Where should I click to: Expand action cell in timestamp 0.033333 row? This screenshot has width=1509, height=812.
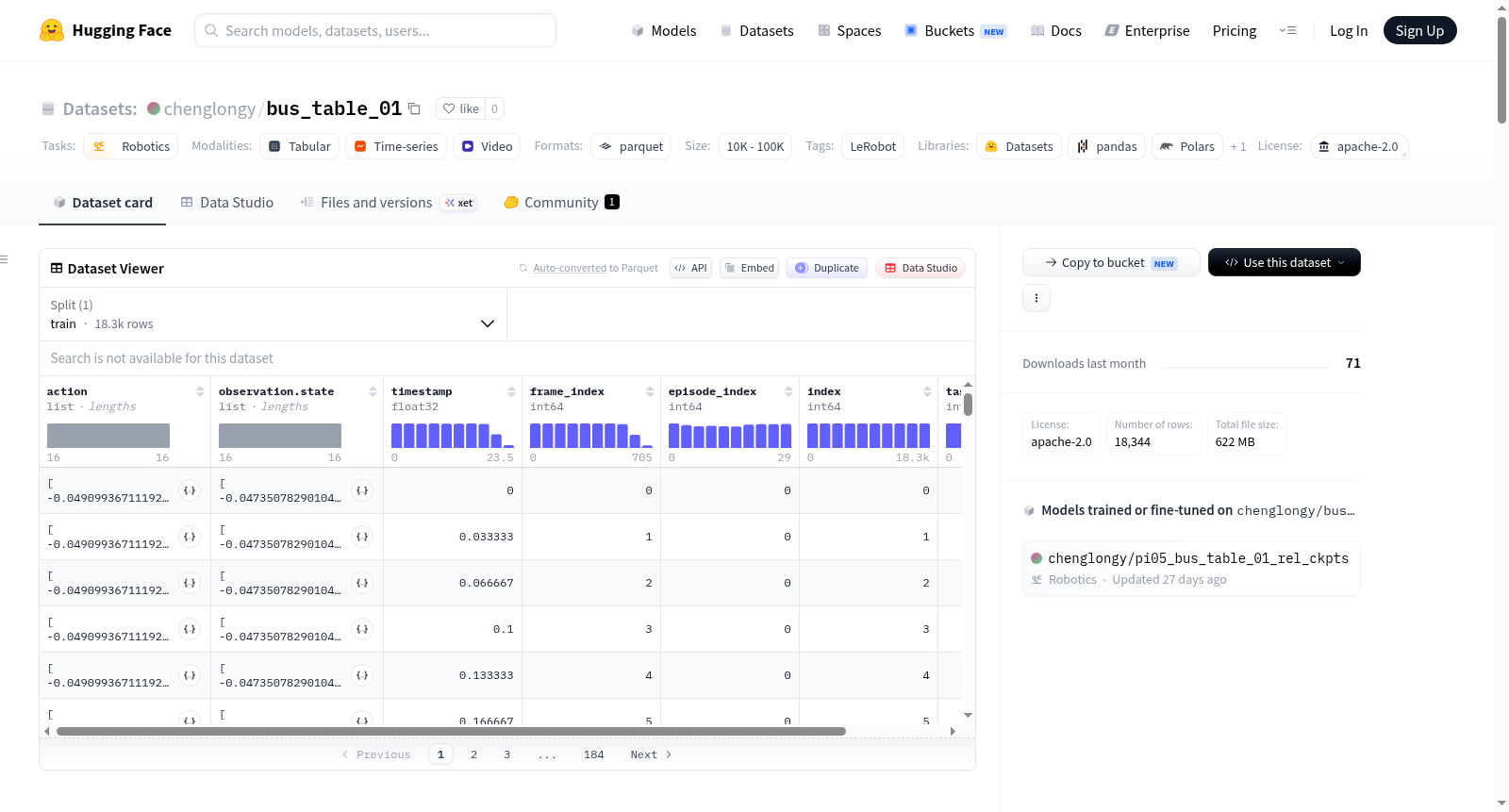tap(190, 537)
